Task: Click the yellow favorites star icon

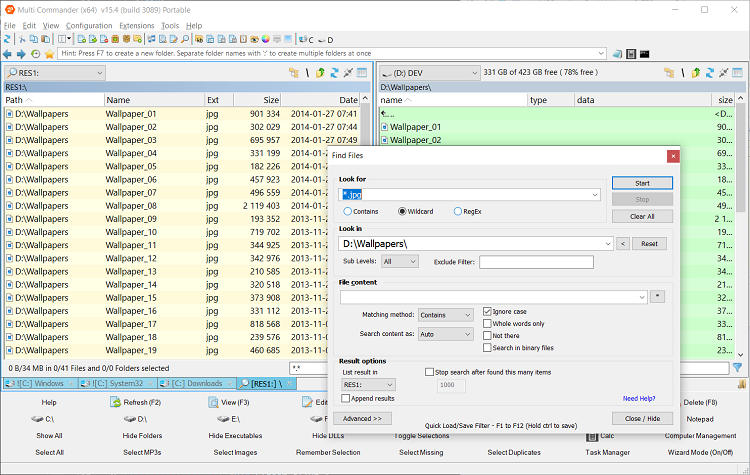Action: (x=49, y=53)
